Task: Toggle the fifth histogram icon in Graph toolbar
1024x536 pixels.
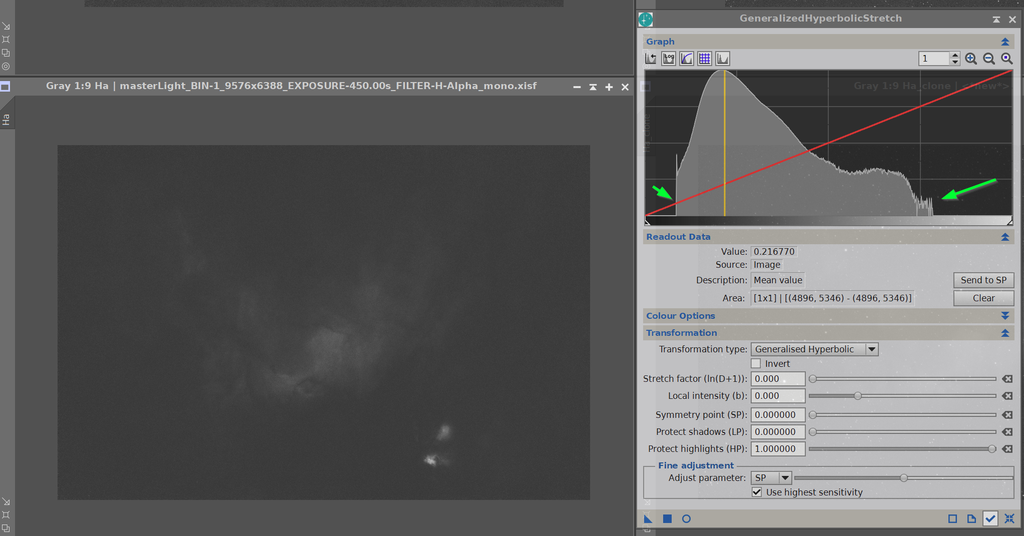Action: point(722,59)
